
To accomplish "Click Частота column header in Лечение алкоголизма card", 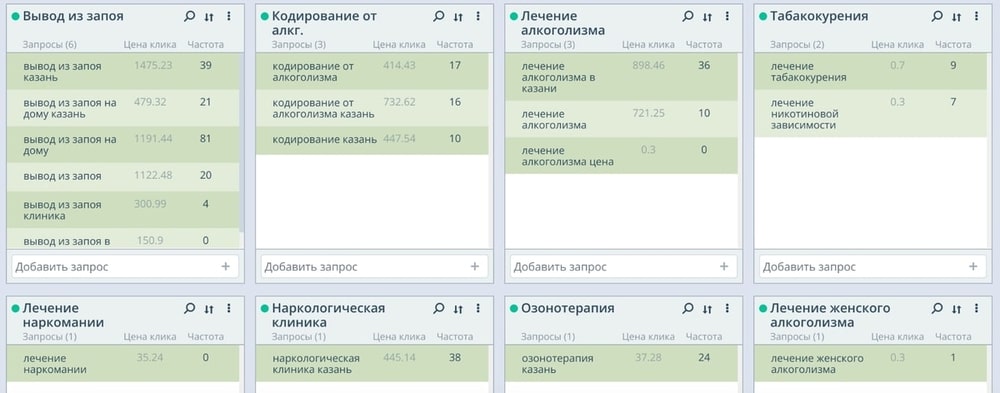I will pos(703,45).
